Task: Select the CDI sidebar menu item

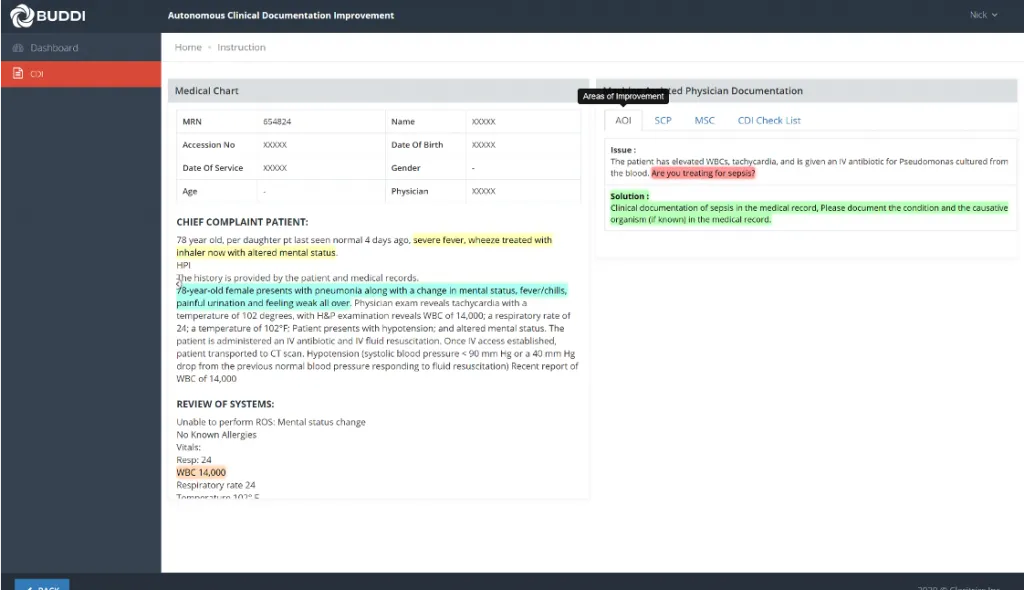Action: 37,74
